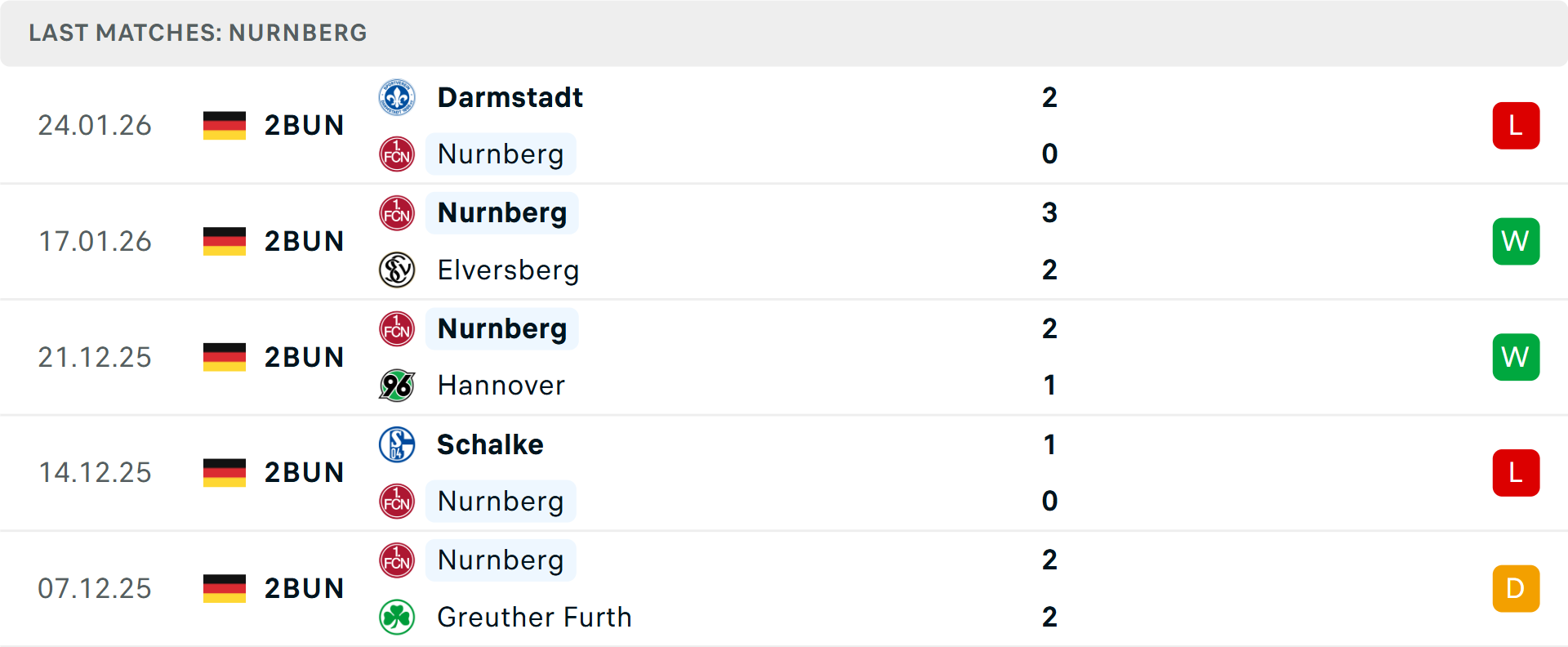Select the Greuther Furth clover logo
1568x647 pixels.
click(396, 618)
